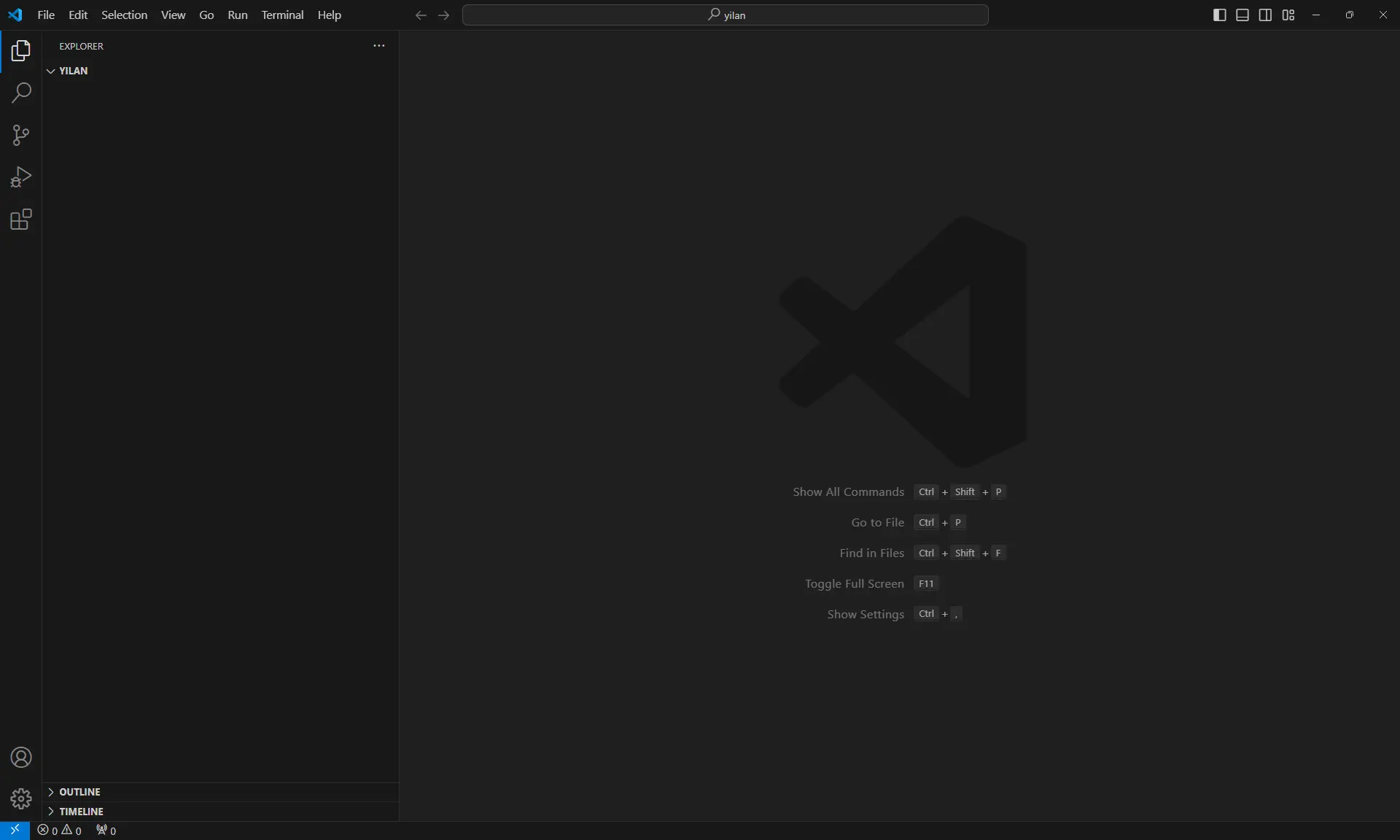
Task: Open the Edit menu
Action: (x=78, y=15)
